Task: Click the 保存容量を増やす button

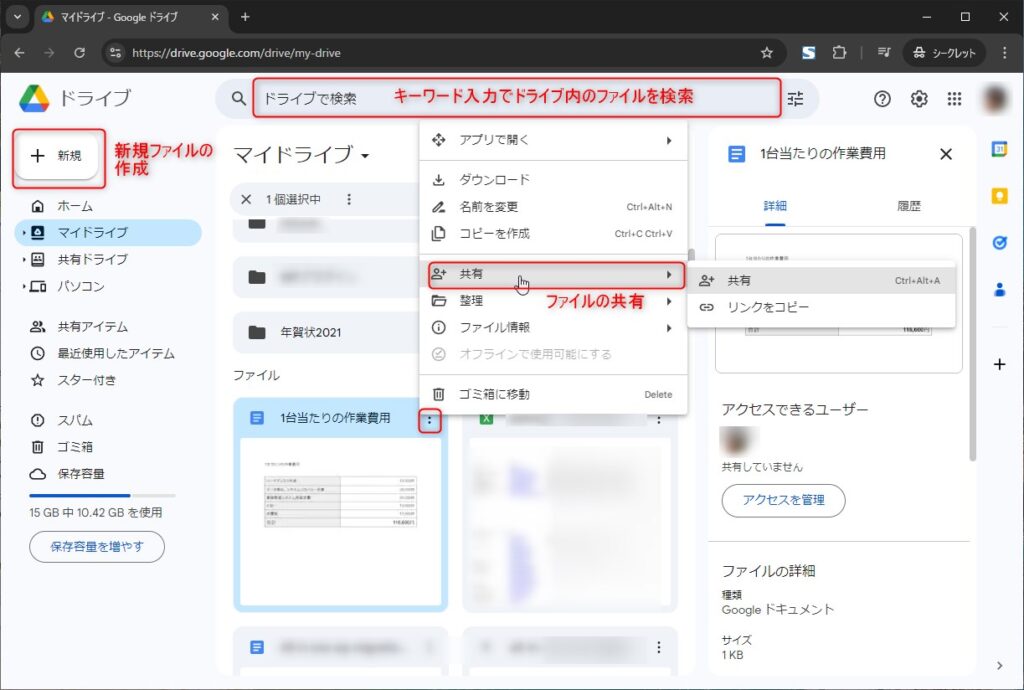Action: pyautogui.click(x=97, y=546)
